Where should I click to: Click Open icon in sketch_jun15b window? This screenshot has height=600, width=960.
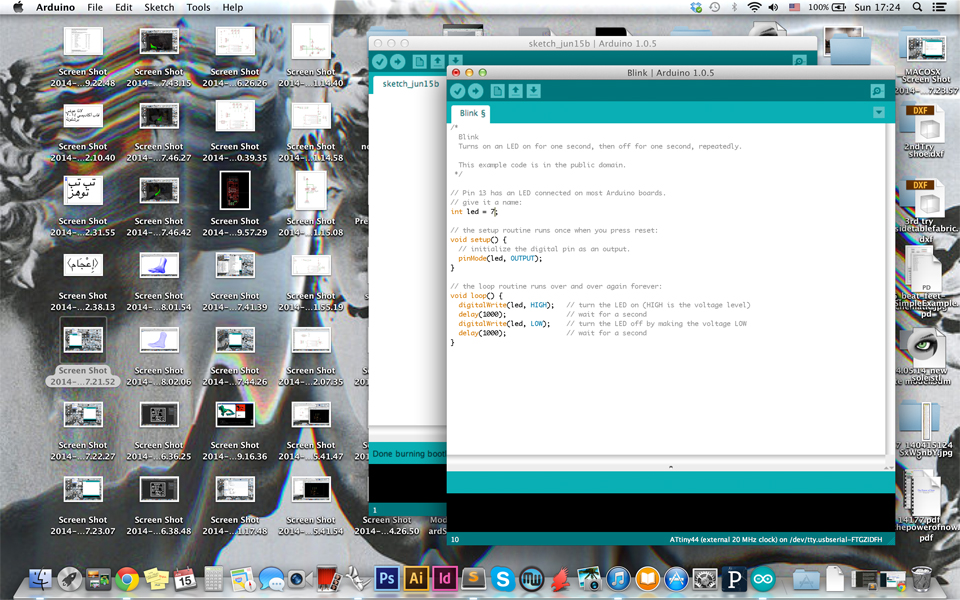437,61
